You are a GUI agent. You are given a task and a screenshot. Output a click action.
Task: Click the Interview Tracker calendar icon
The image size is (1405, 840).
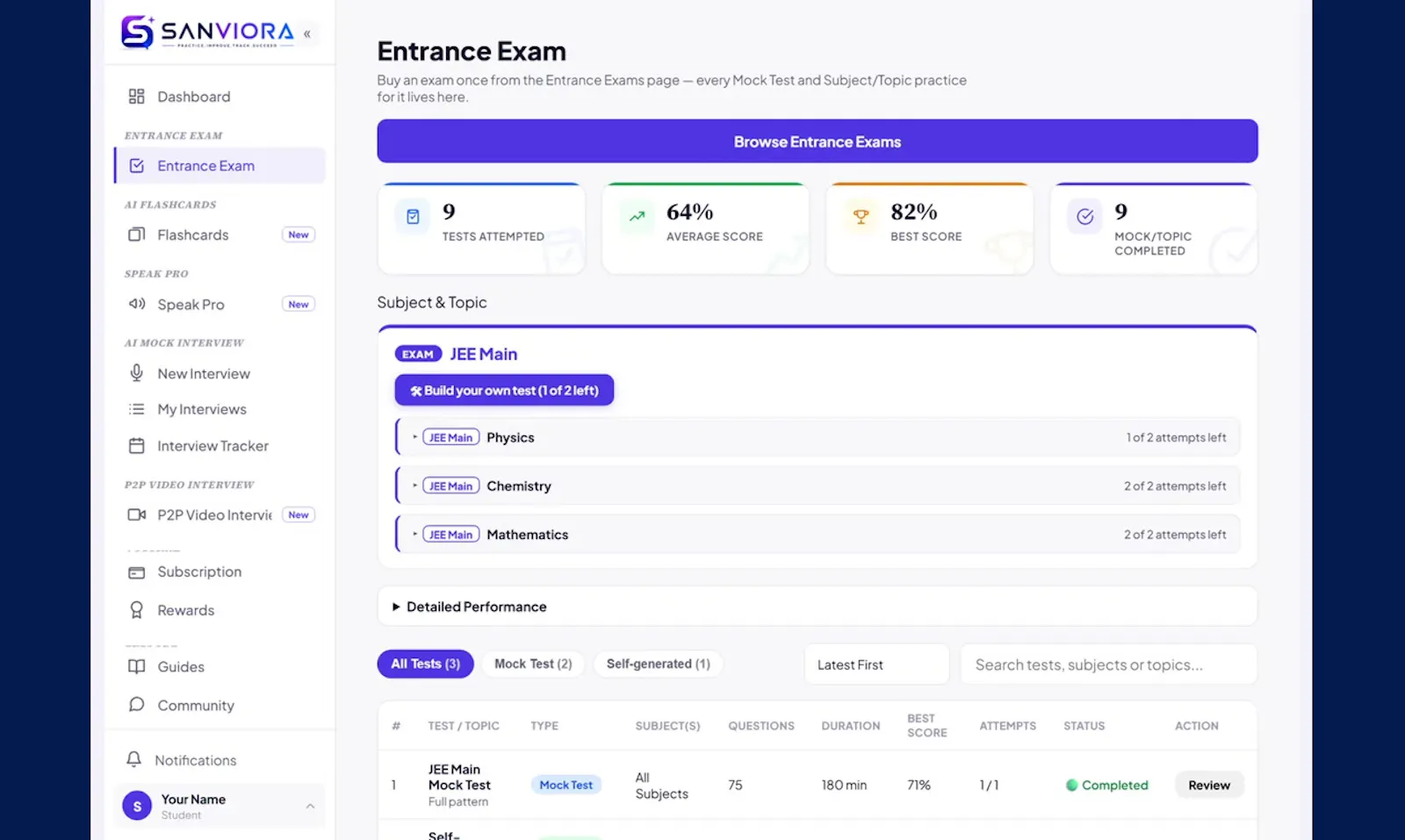tap(137, 446)
